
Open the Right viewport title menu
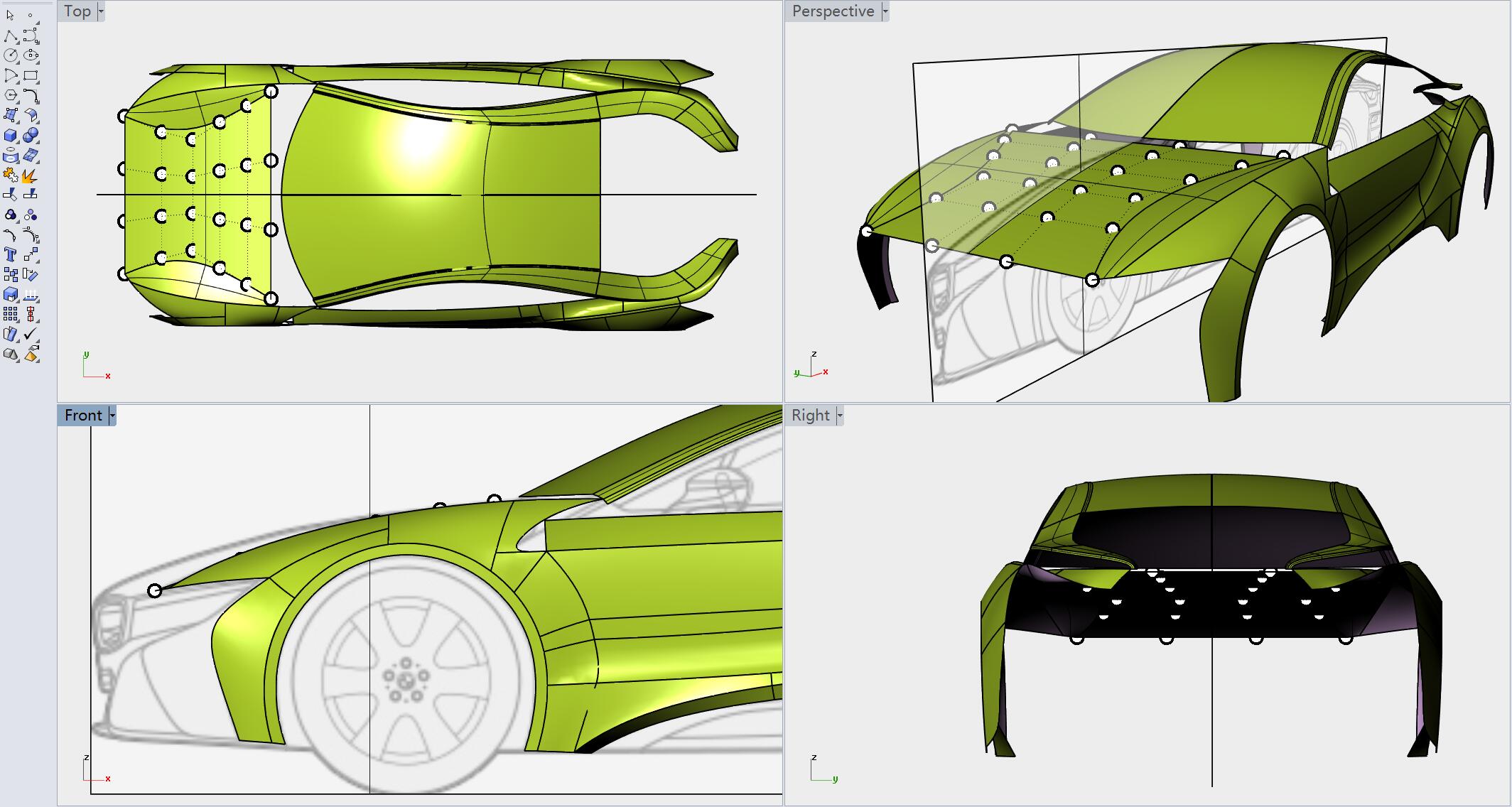coord(841,414)
